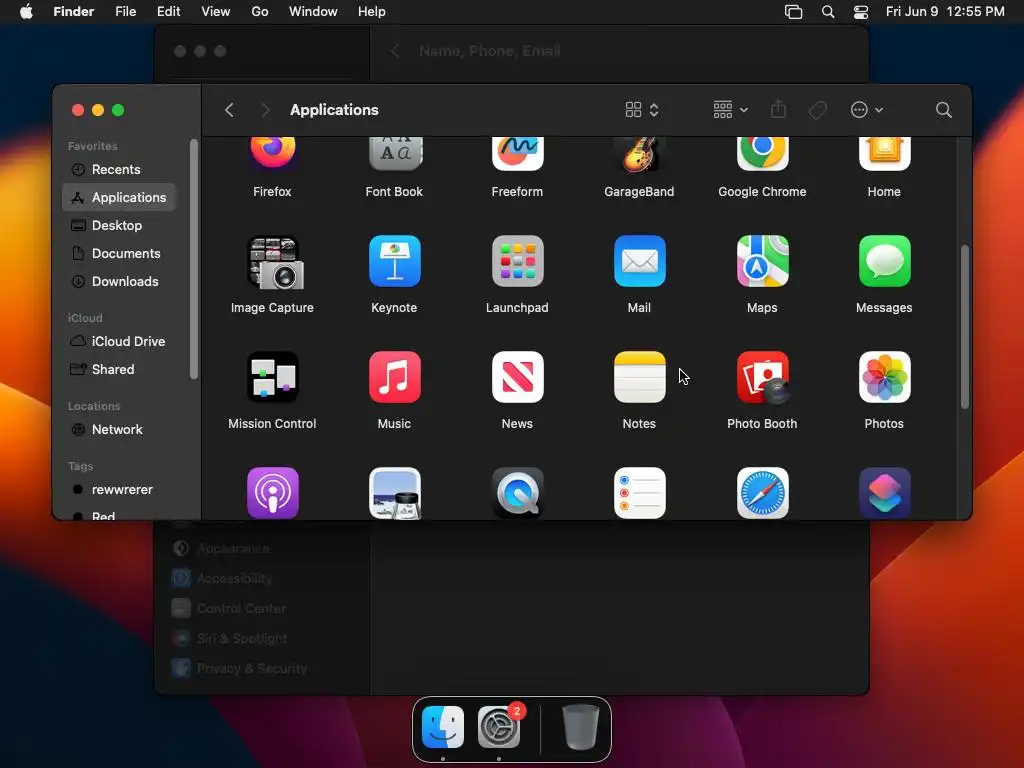The height and width of the screenshot is (768, 1024).
Task: Open Desktop in the sidebar
Action: click(119, 225)
